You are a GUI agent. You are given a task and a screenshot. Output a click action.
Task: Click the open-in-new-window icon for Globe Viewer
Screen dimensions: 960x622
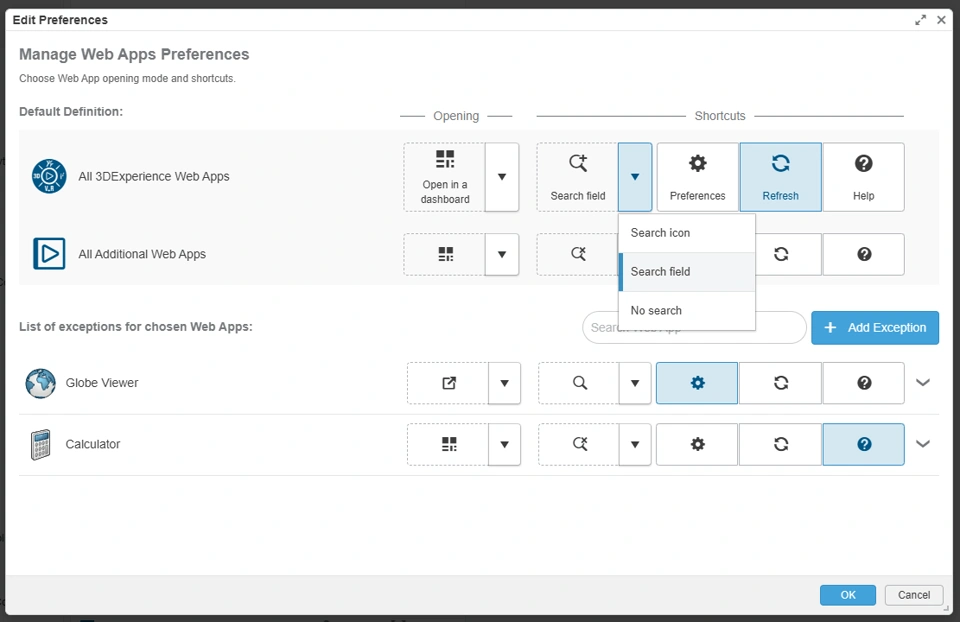pos(449,383)
